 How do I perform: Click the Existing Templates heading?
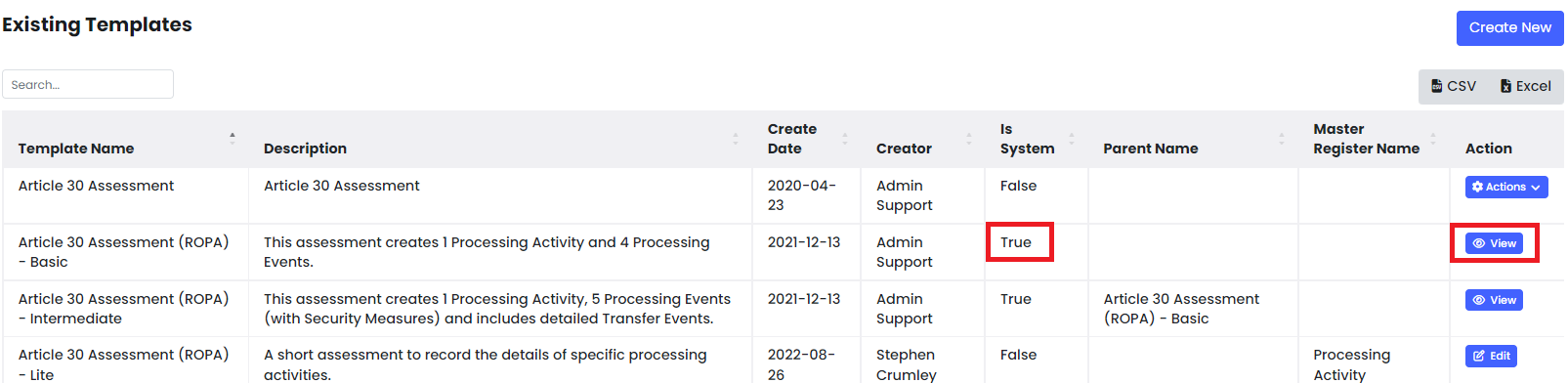(x=97, y=24)
